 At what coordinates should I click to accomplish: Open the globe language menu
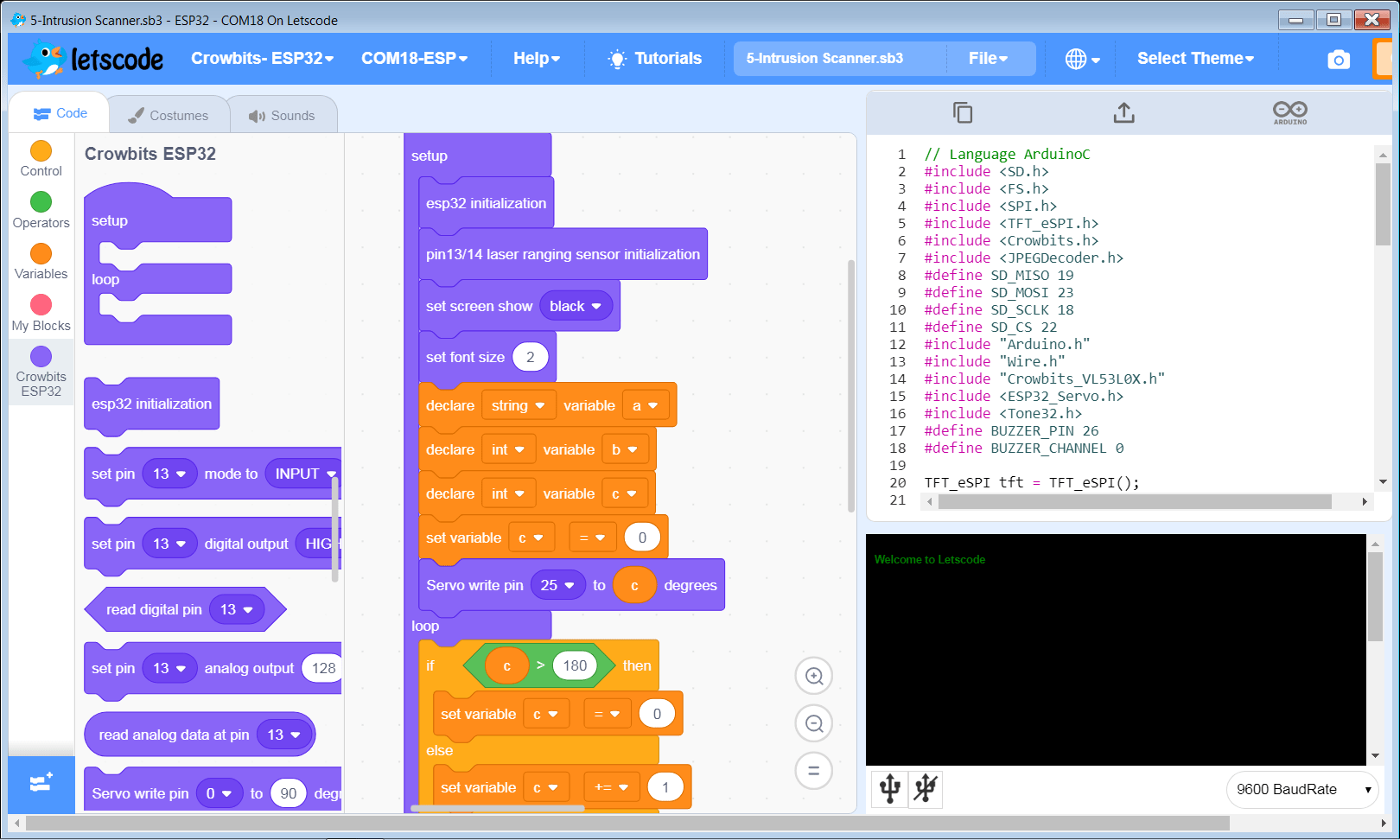[x=1082, y=59]
